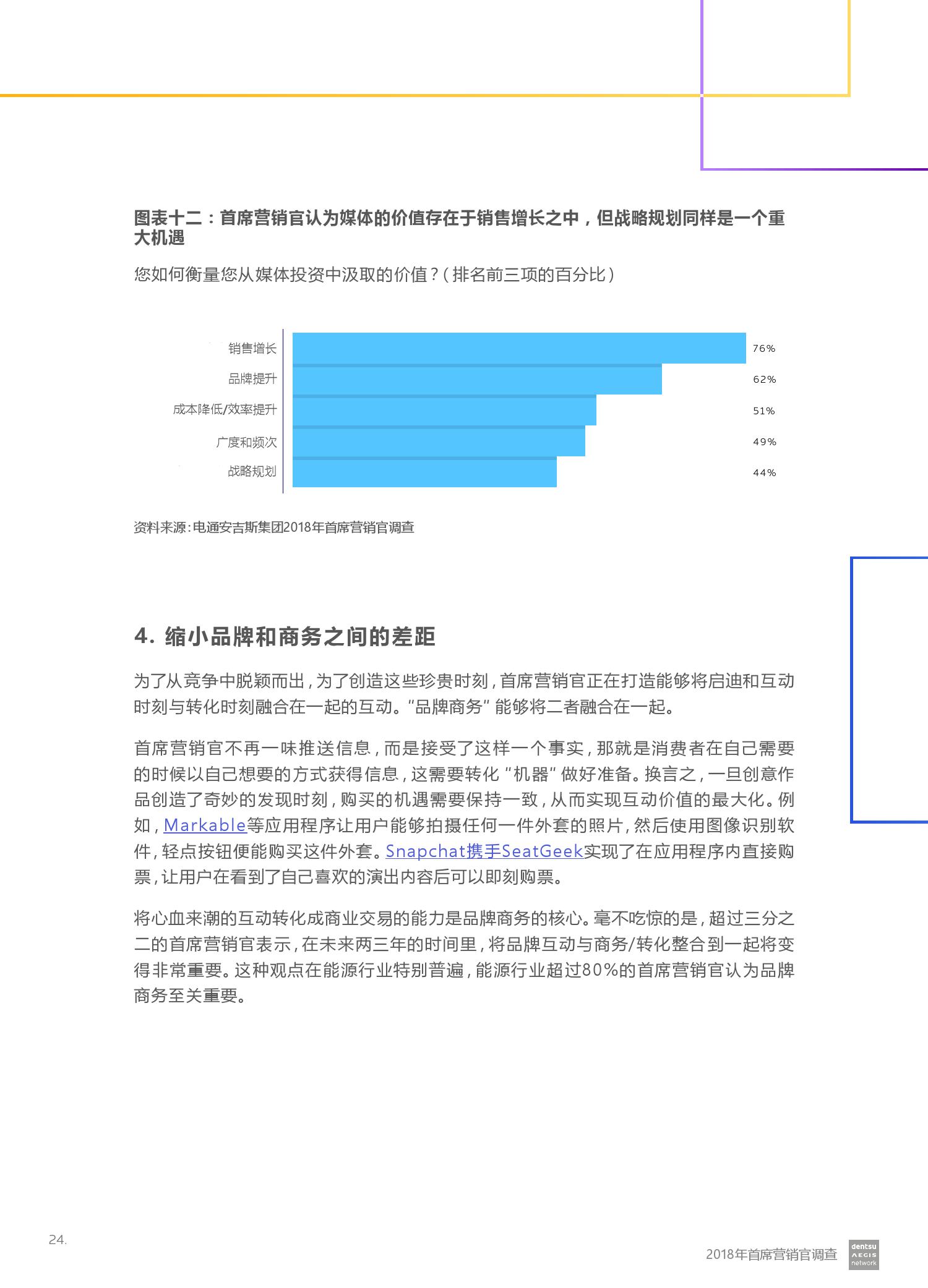Click the 成本降低/效率提升 bar
Viewport: 928px width, 1288px height.
pyautogui.click(x=444, y=411)
